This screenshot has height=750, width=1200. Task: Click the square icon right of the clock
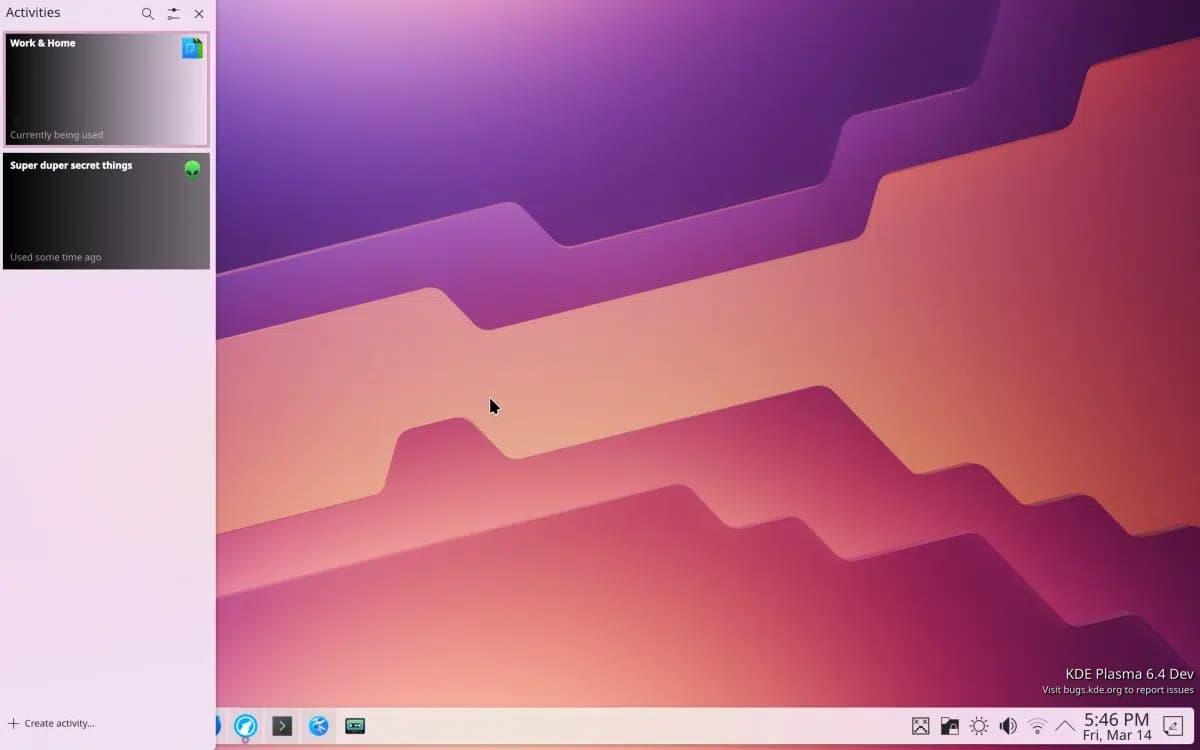point(1172,726)
